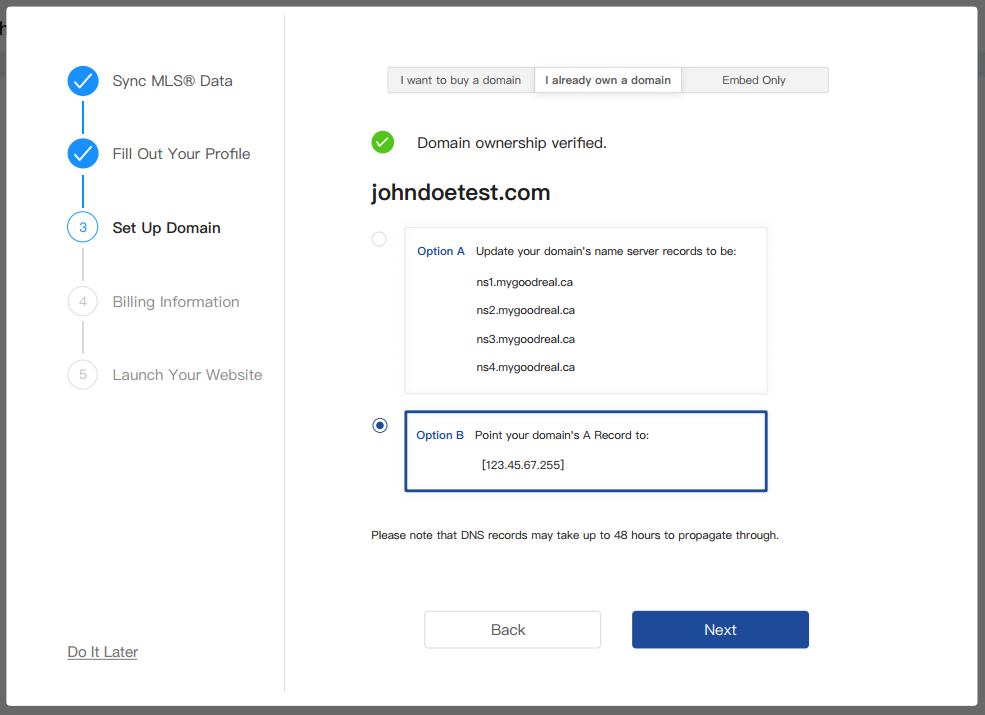Click the Fill Out Your Profile checkmark icon
985x715 pixels.
point(83,154)
